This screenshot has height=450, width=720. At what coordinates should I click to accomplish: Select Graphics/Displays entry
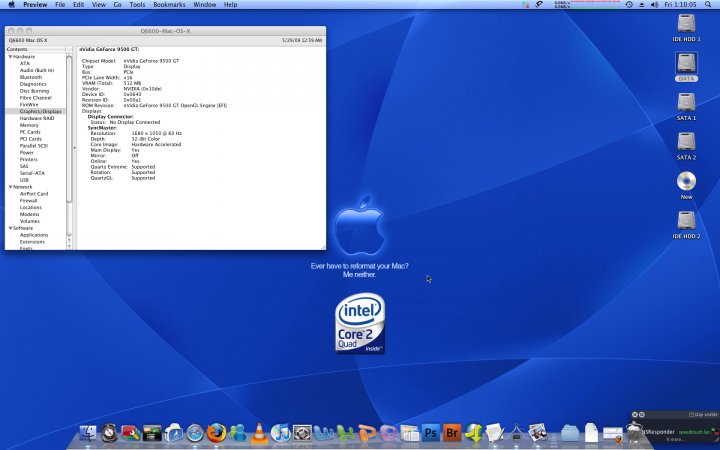pyautogui.click(x=35, y=111)
